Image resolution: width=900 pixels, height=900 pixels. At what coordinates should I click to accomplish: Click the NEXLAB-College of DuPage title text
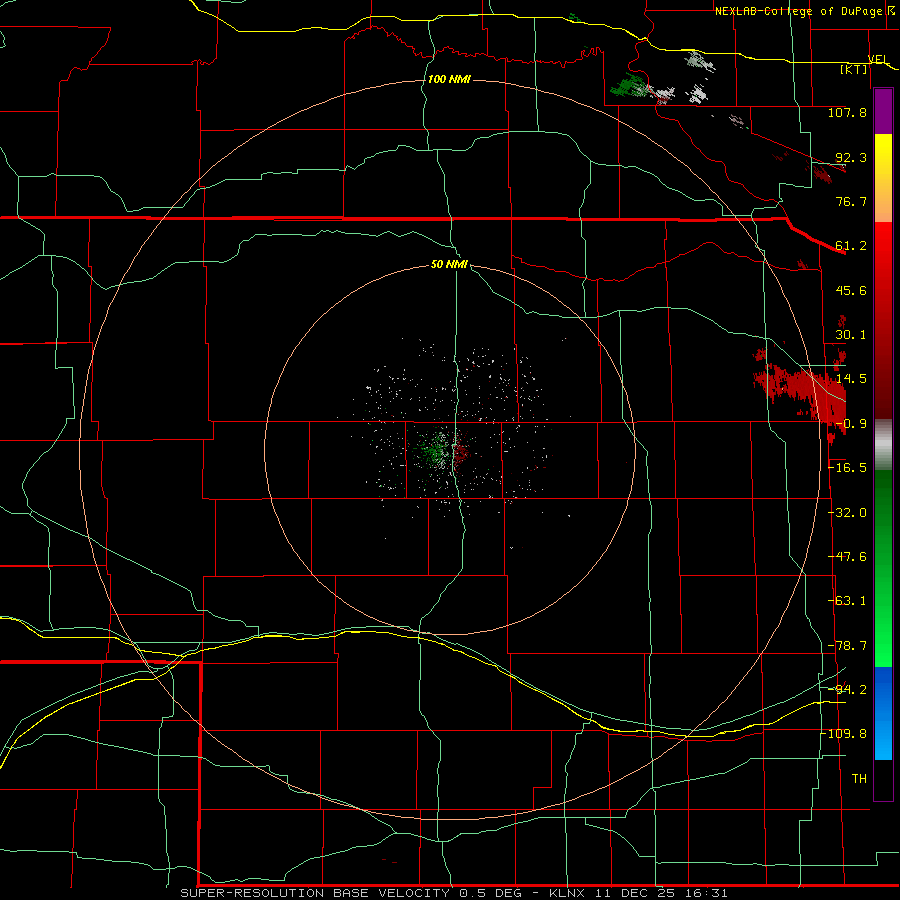798,11
